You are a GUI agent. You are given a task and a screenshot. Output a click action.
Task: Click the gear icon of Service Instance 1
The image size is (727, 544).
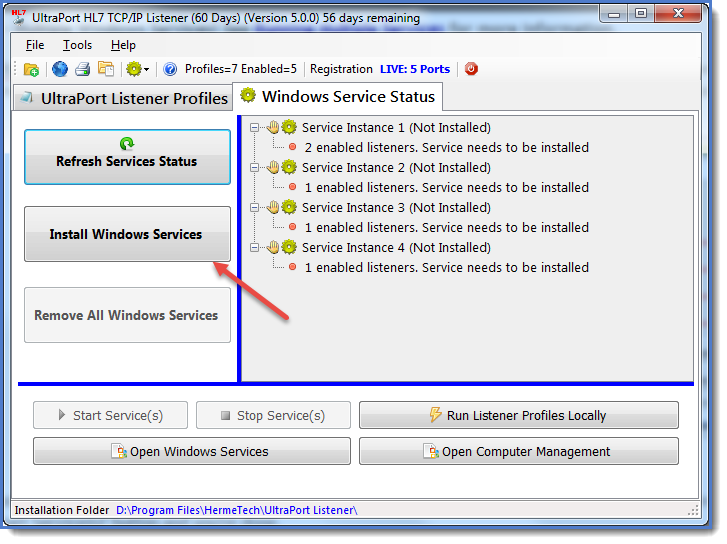[289, 127]
